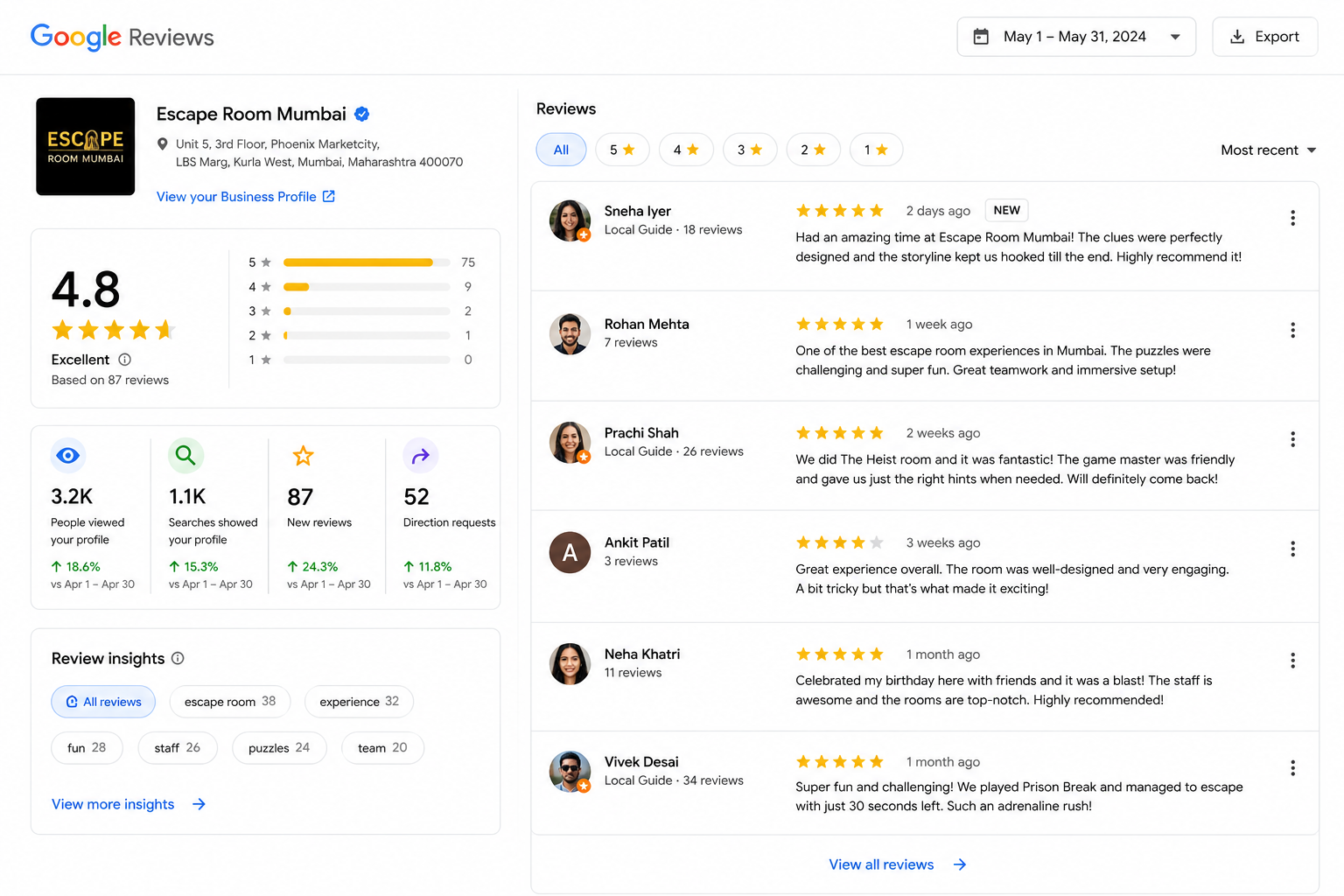
Task: Click the 1.1K searches figure
Action: tap(187, 497)
